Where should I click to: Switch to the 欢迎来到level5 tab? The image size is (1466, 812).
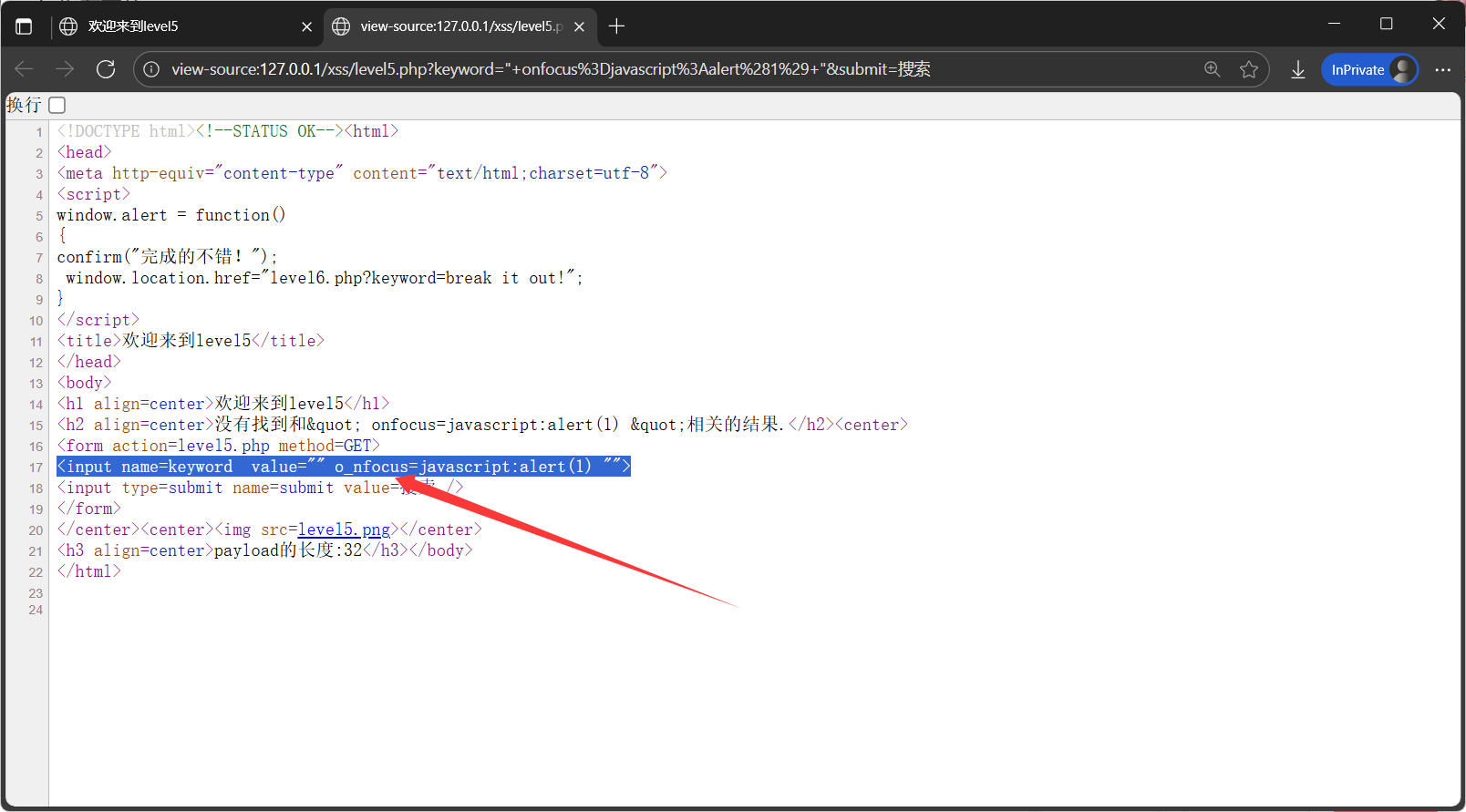pyautogui.click(x=186, y=26)
